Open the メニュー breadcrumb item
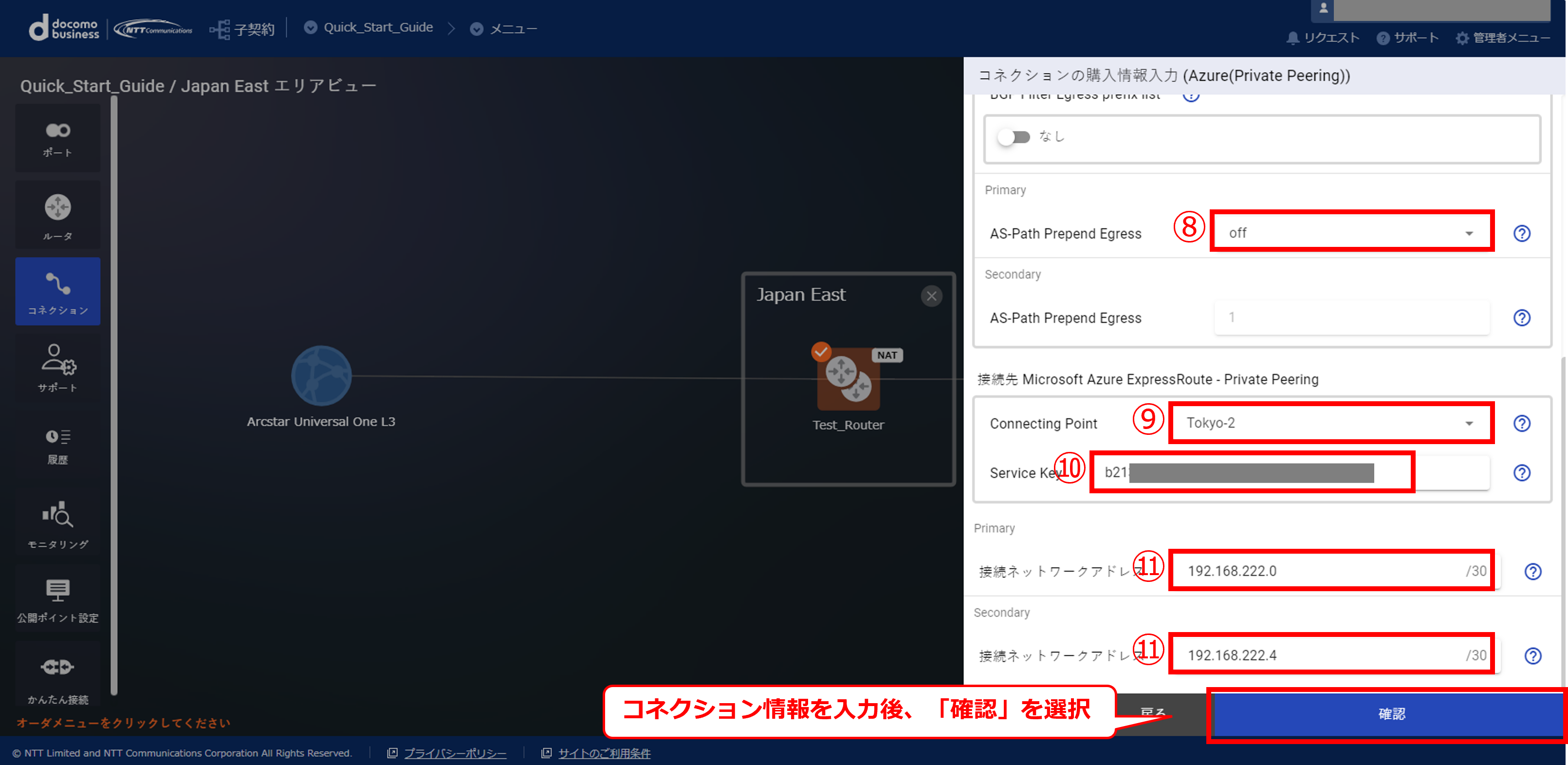This screenshot has height=765, width=1568. click(x=504, y=29)
